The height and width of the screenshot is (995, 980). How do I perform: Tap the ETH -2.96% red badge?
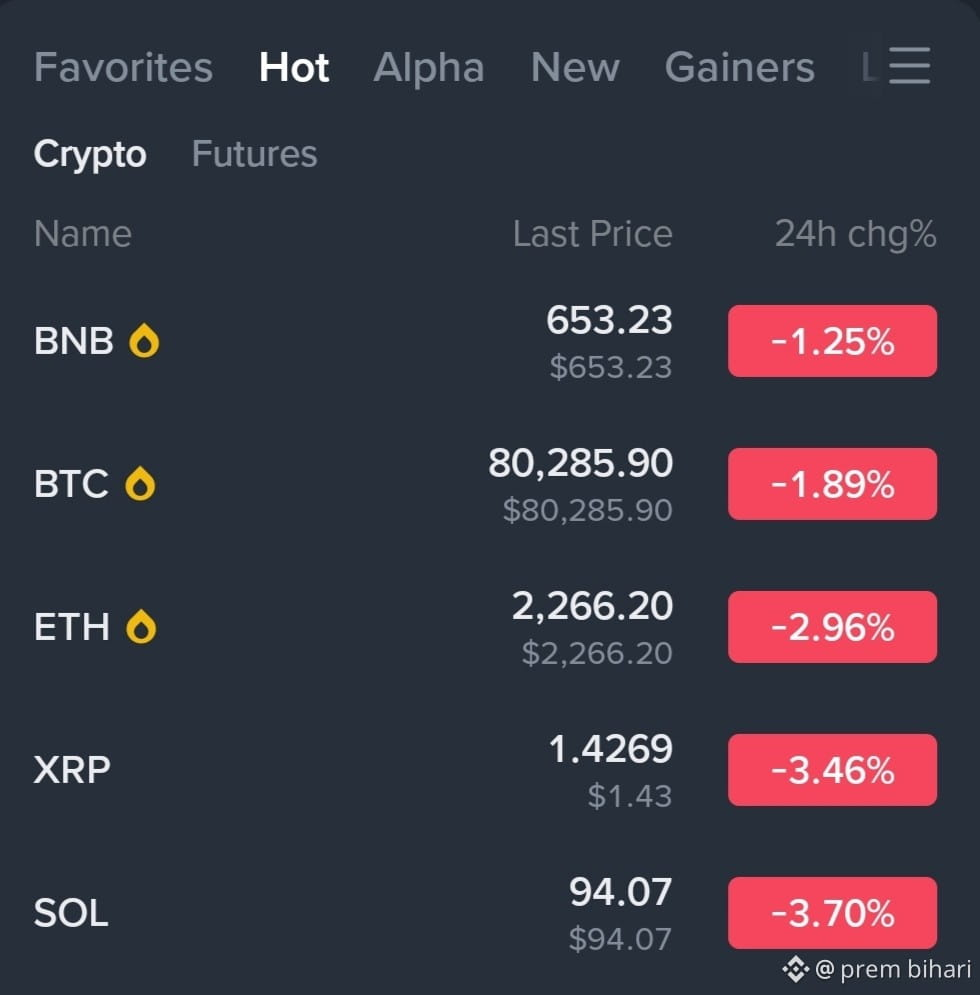[832, 627]
